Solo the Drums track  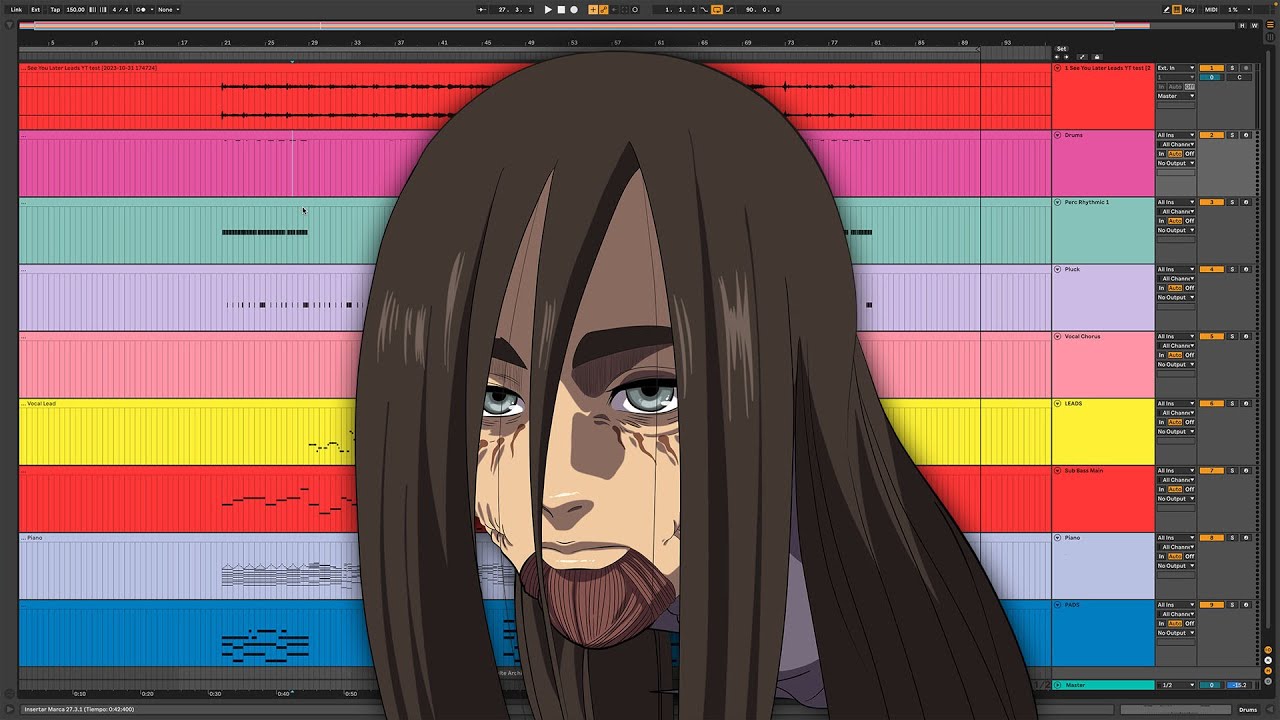pos(1233,135)
